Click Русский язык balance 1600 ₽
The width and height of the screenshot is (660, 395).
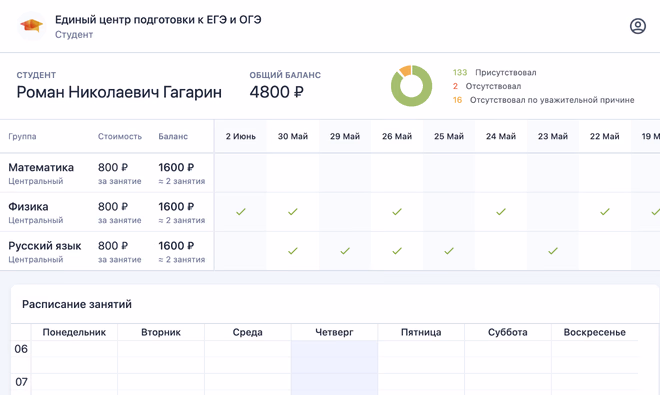coord(176,246)
